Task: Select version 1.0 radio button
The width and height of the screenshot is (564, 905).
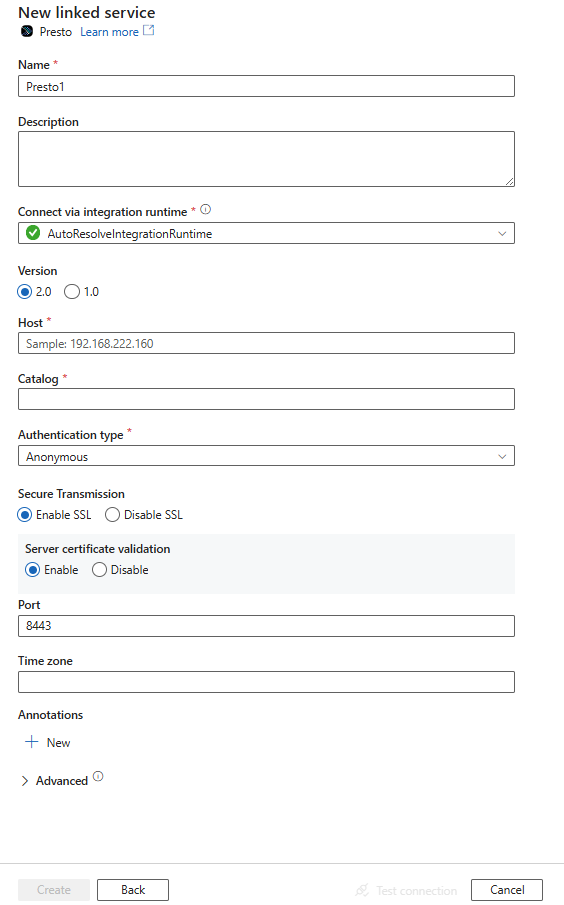Action: [72, 291]
